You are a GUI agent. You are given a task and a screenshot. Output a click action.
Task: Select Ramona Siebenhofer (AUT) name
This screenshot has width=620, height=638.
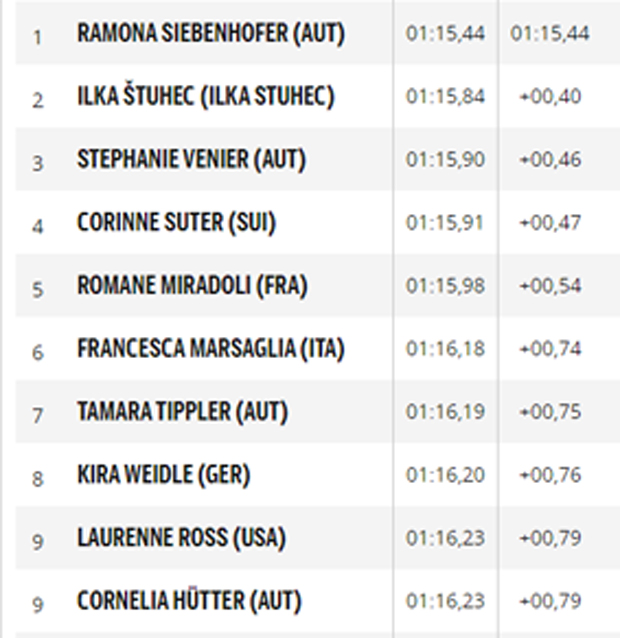click(x=211, y=33)
